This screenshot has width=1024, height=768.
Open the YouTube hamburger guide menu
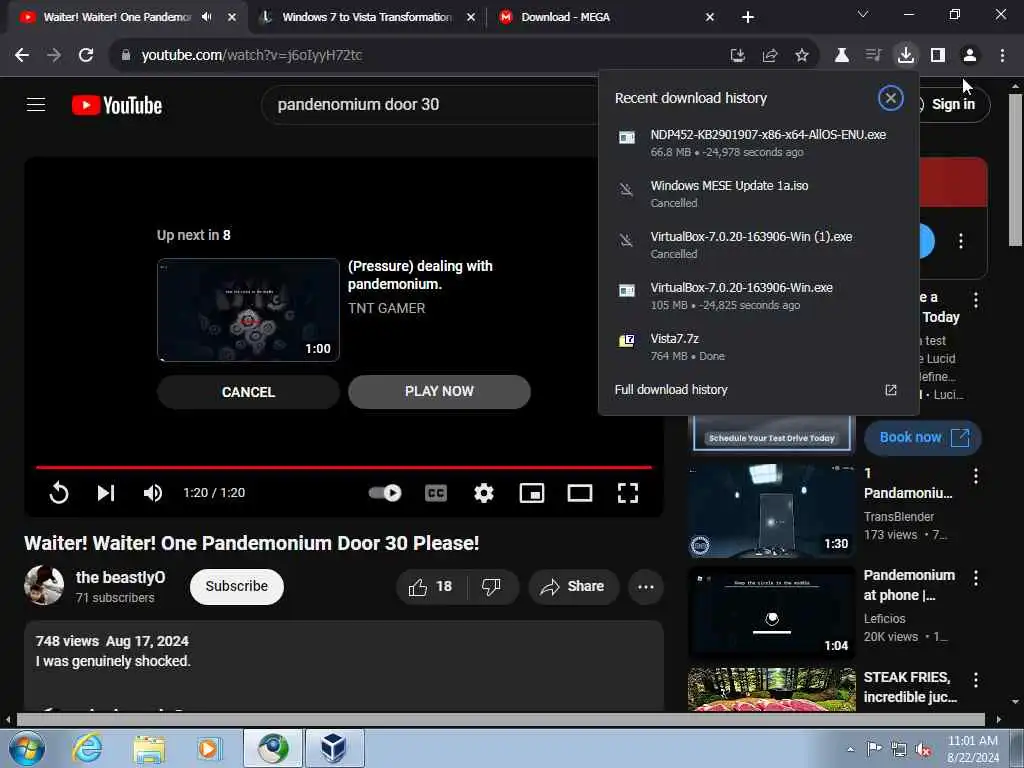[36, 104]
